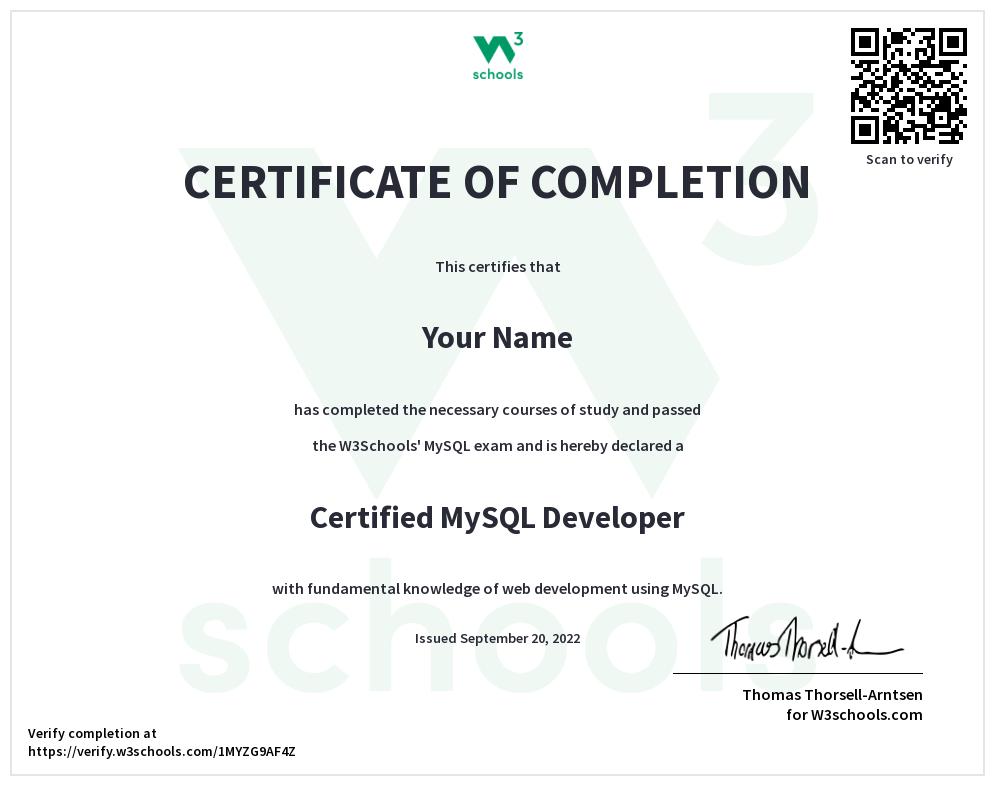Click the Scan to verify label
Viewport: 995px width, 786px height.
point(908,159)
